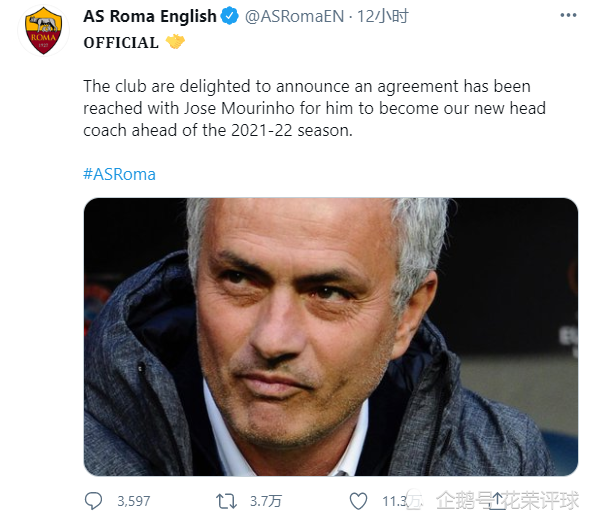This screenshot has height=520, width=592.
Task: Click the 花荣评球 watermark text
Action: tap(542, 501)
